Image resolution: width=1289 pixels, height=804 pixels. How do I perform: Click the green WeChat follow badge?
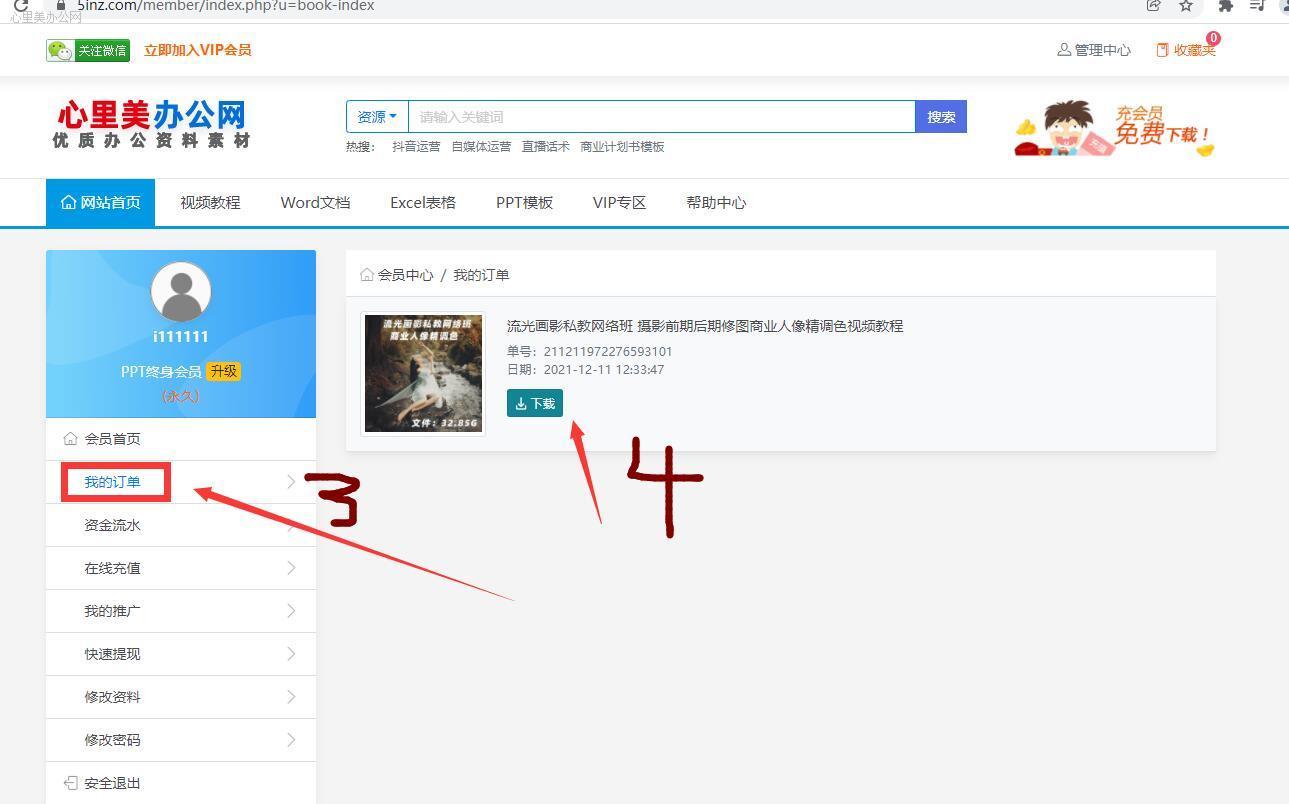(88, 50)
